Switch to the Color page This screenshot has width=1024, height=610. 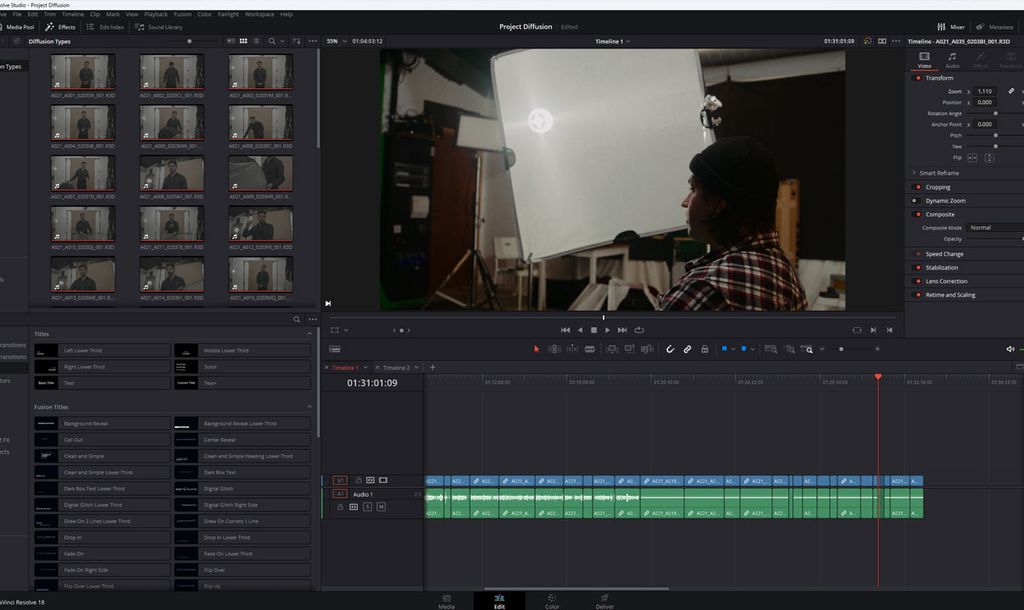(551, 600)
